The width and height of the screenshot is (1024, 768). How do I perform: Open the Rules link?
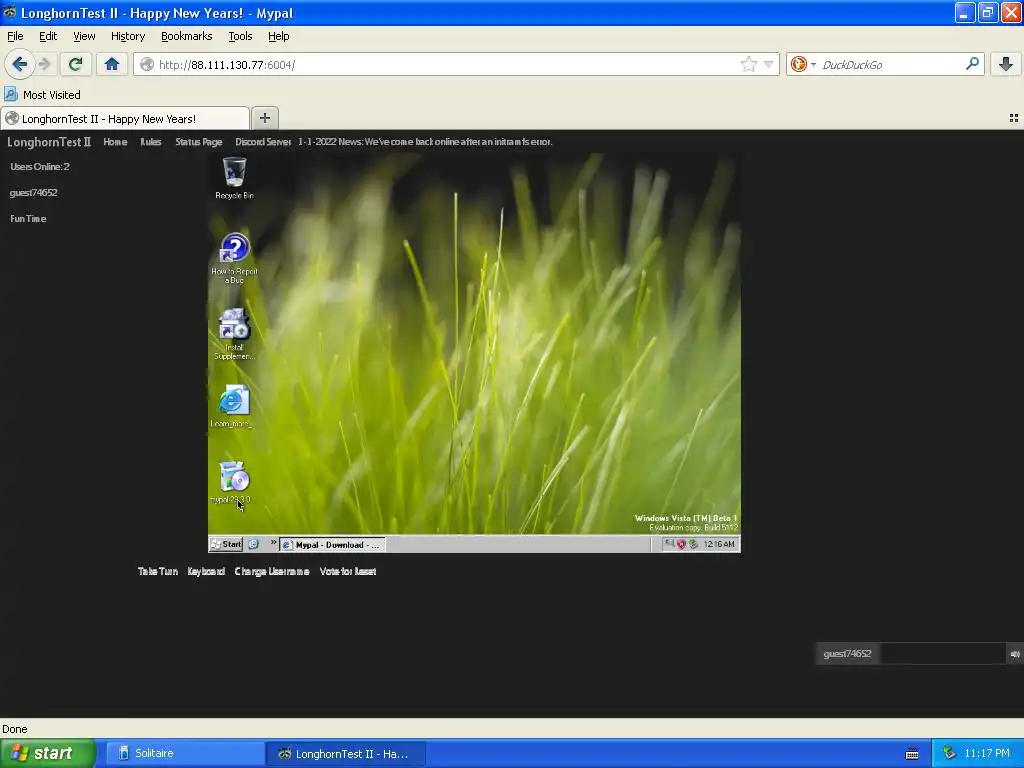pos(150,142)
